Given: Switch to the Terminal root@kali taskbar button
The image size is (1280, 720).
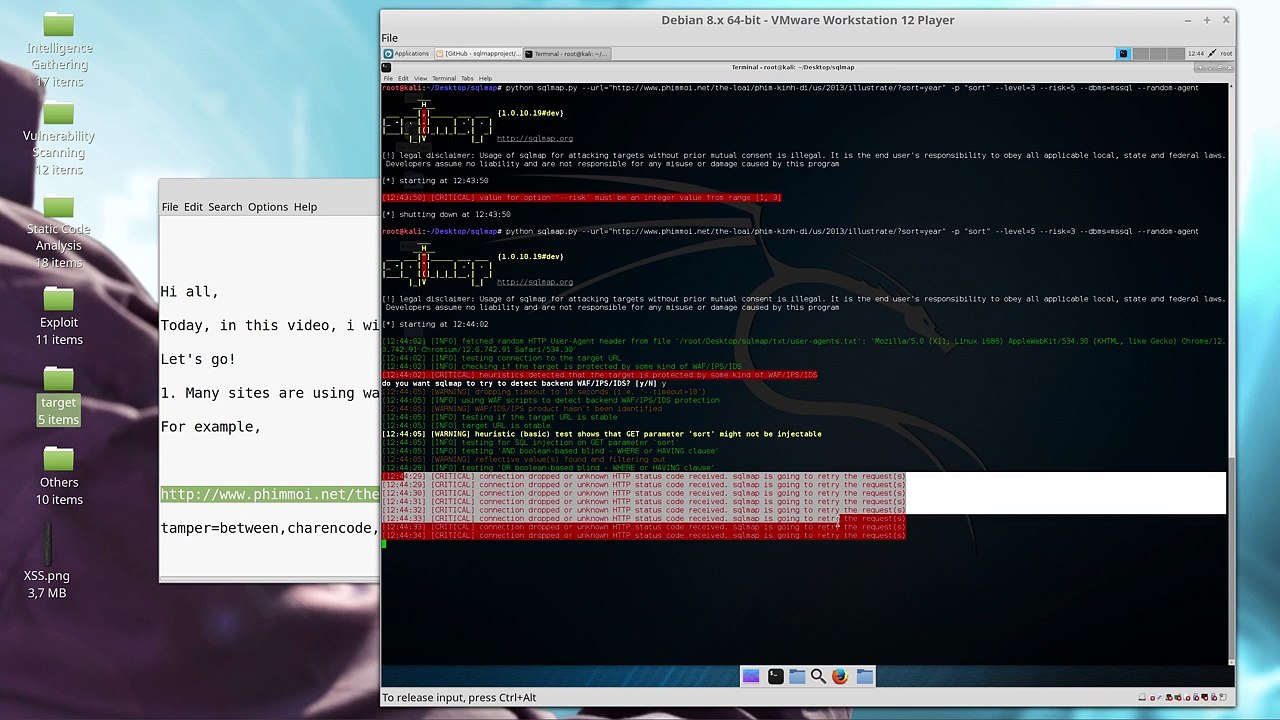Looking at the screenshot, I should tap(566, 54).
